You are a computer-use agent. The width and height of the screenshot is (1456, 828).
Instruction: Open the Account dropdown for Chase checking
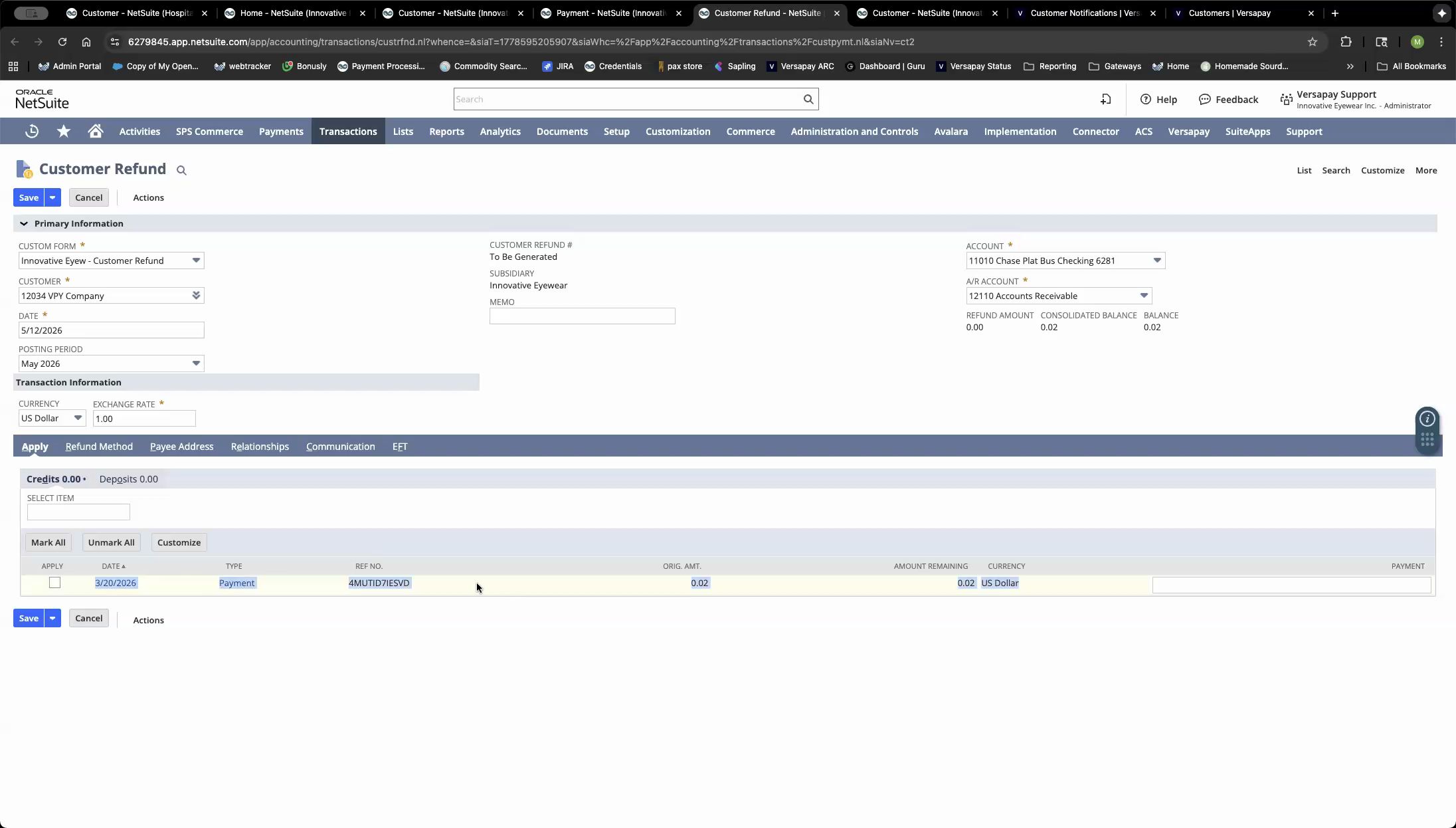[x=1157, y=260]
